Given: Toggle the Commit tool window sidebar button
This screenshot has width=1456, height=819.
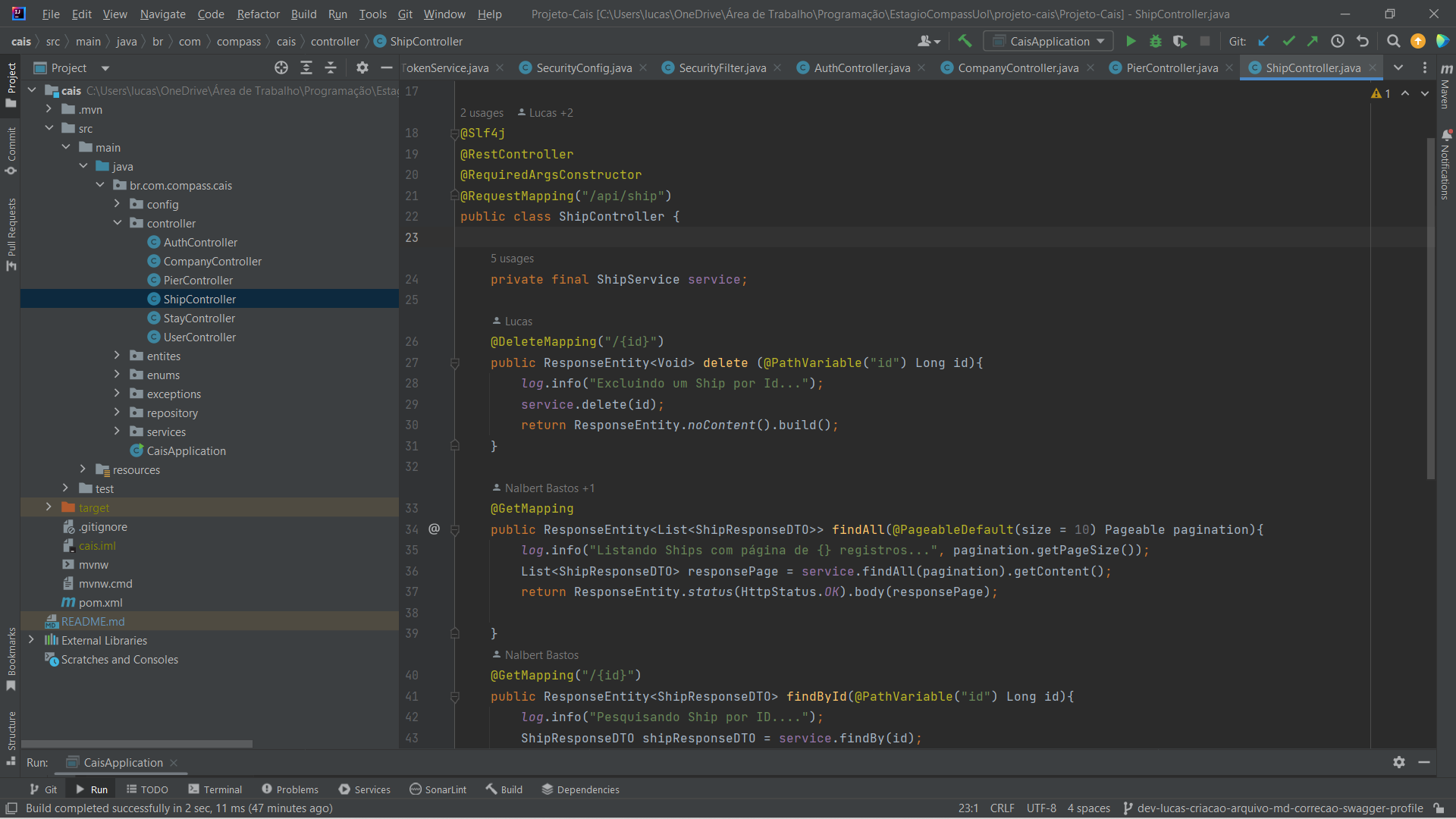Looking at the screenshot, I should (x=11, y=150).
